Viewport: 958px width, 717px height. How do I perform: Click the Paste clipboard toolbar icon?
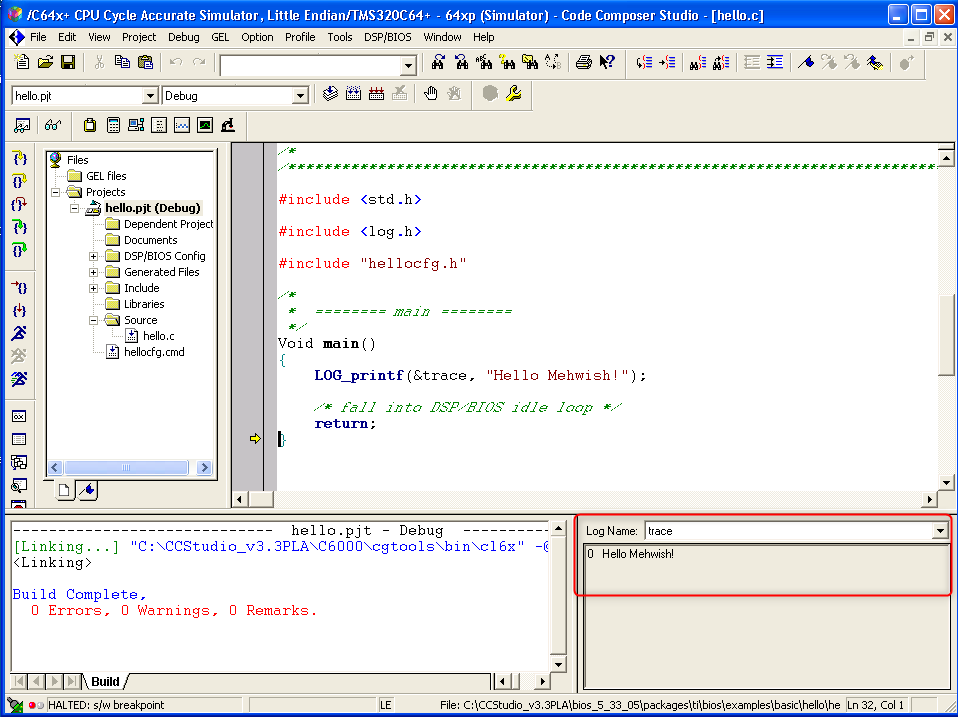coord(145,62)
